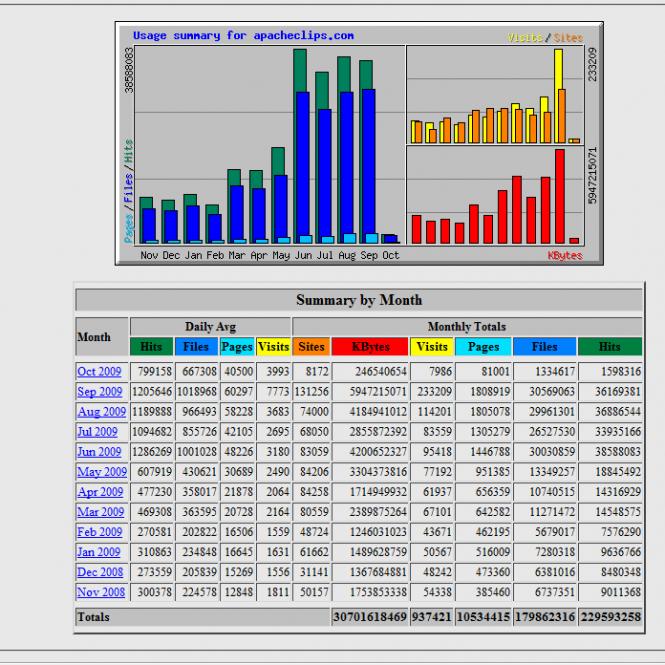Click the tall Jun hits bar in chart
The width and height of the screenshot is (665, 665).
pos(299,70)
